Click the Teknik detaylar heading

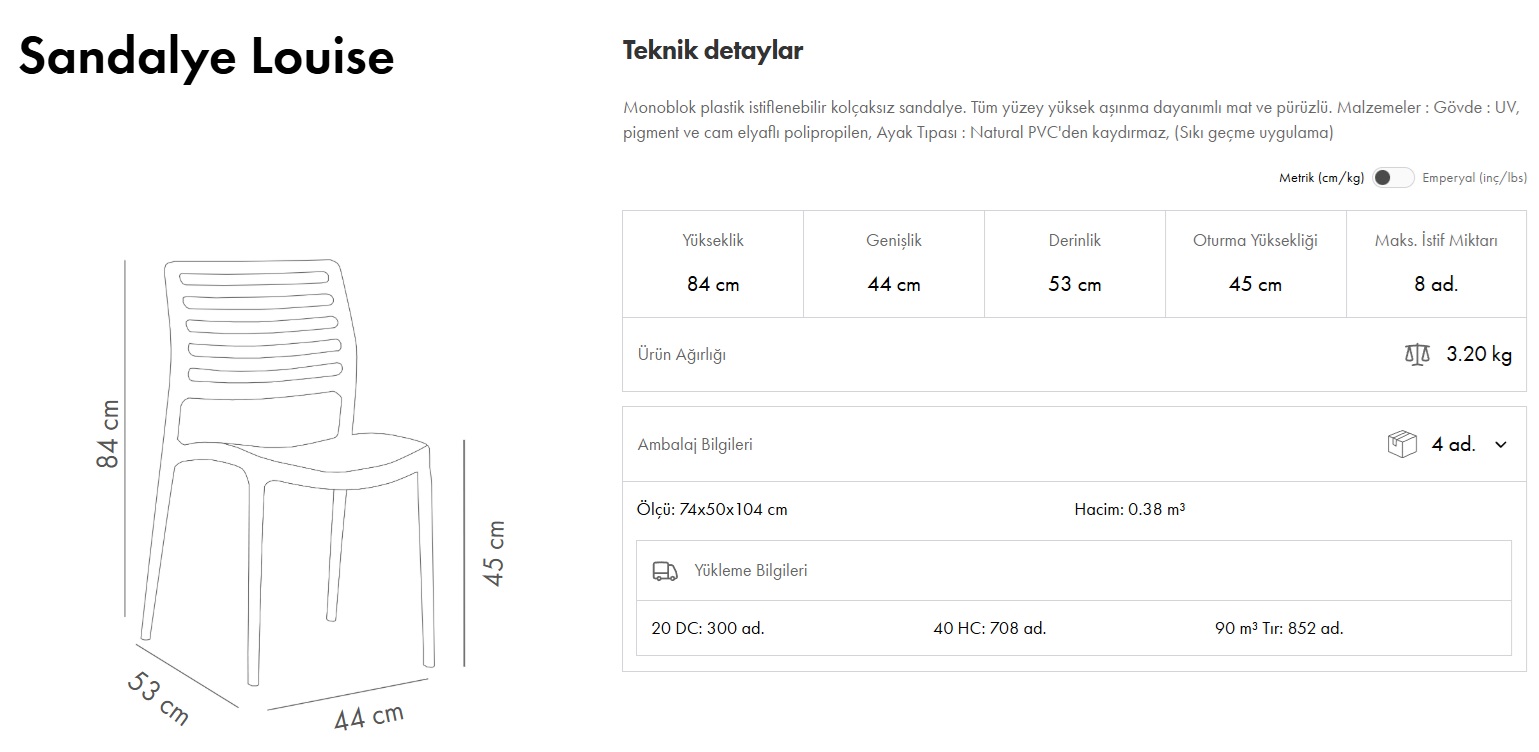click(713, 51)
